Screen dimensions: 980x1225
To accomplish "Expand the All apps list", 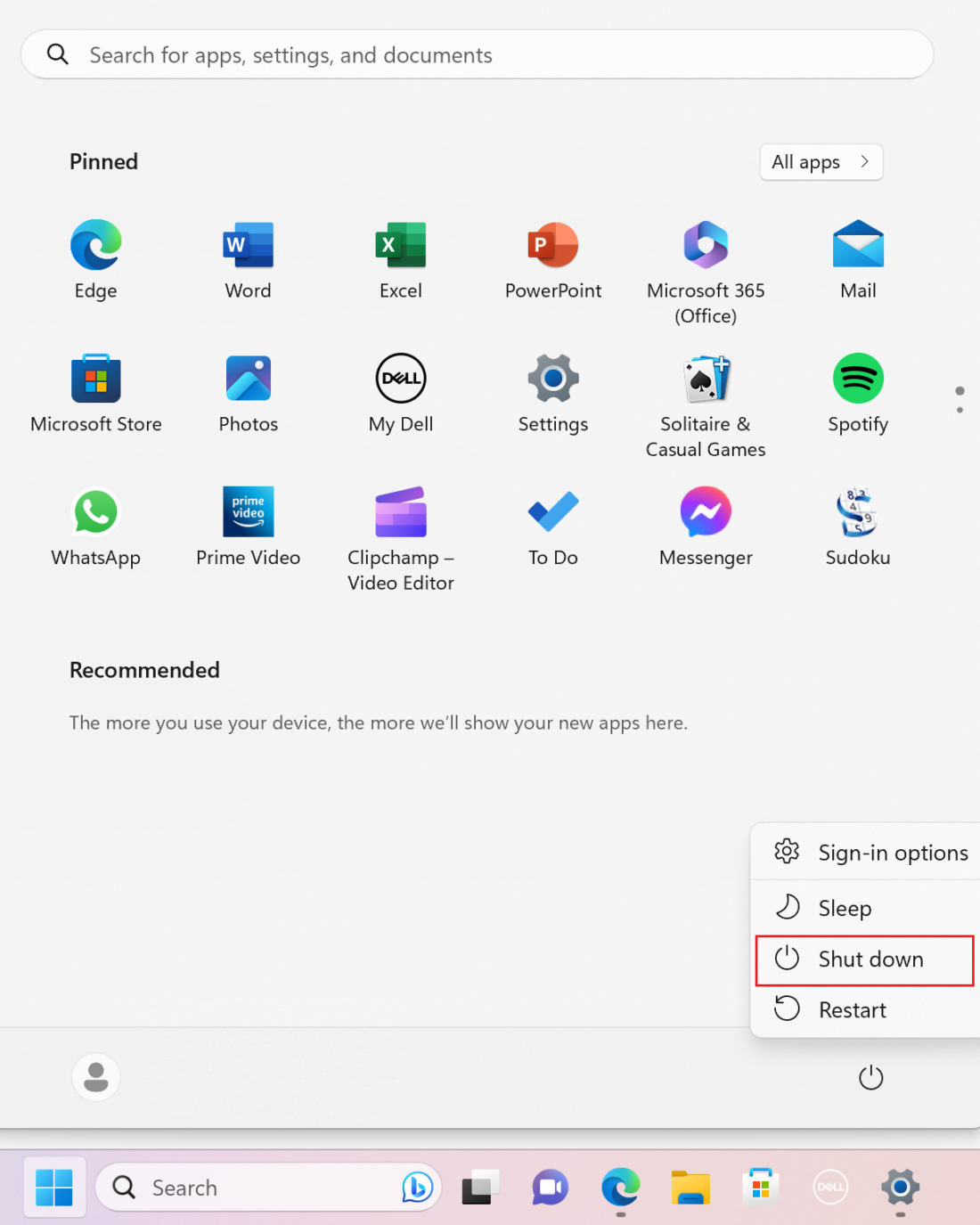I will 820,161.
